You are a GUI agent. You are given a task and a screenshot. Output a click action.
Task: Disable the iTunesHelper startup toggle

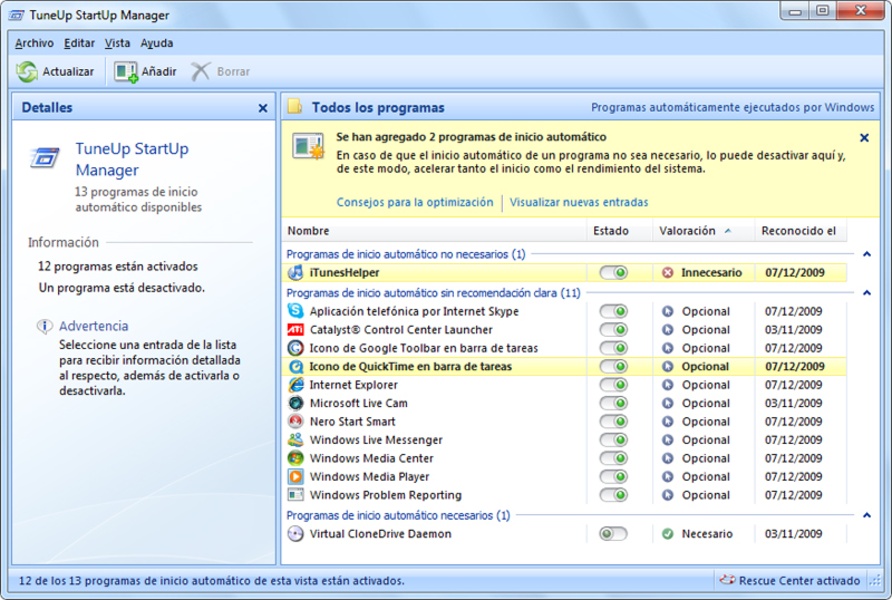[x=613, y=273]
